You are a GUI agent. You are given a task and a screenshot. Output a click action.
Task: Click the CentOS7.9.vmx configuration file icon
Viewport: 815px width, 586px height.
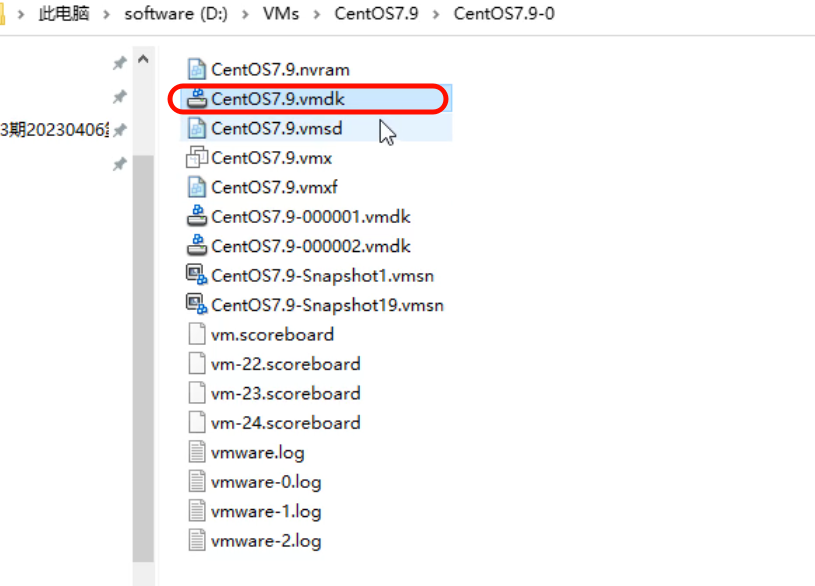(197, 158)
